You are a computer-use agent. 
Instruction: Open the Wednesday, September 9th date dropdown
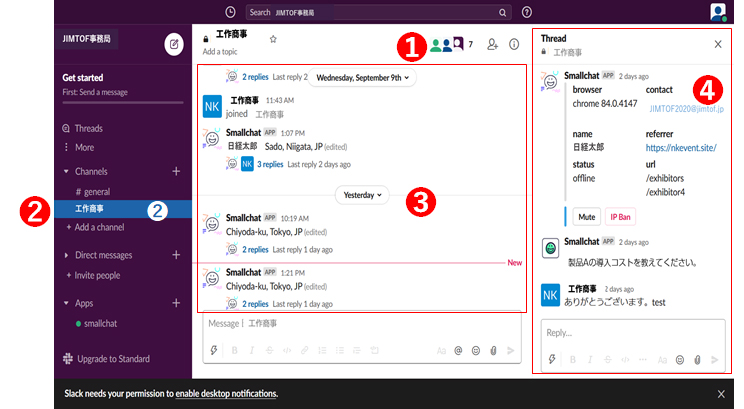[x=362, y=77]
